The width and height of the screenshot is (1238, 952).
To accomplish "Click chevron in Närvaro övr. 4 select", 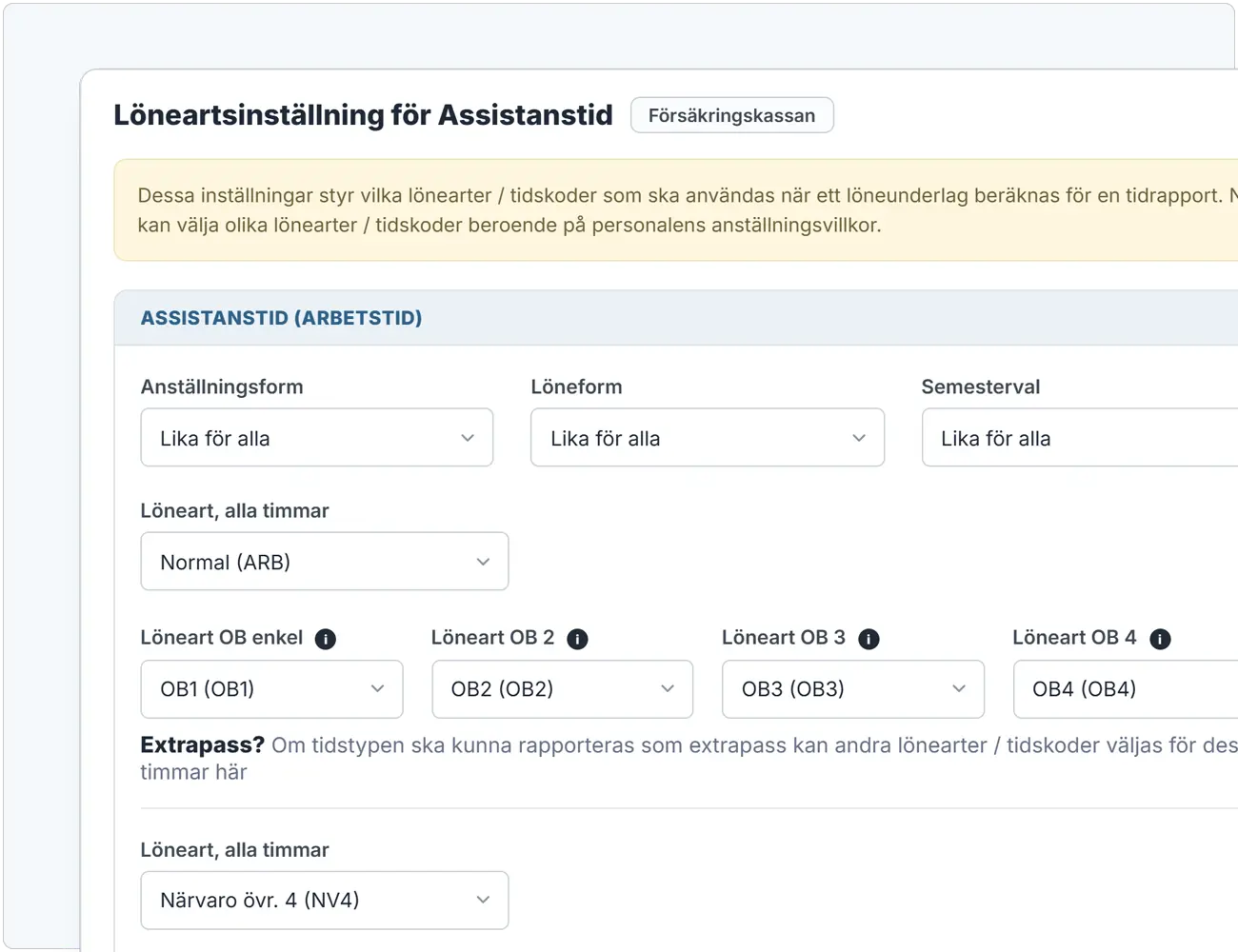I will tap(483, 901).
